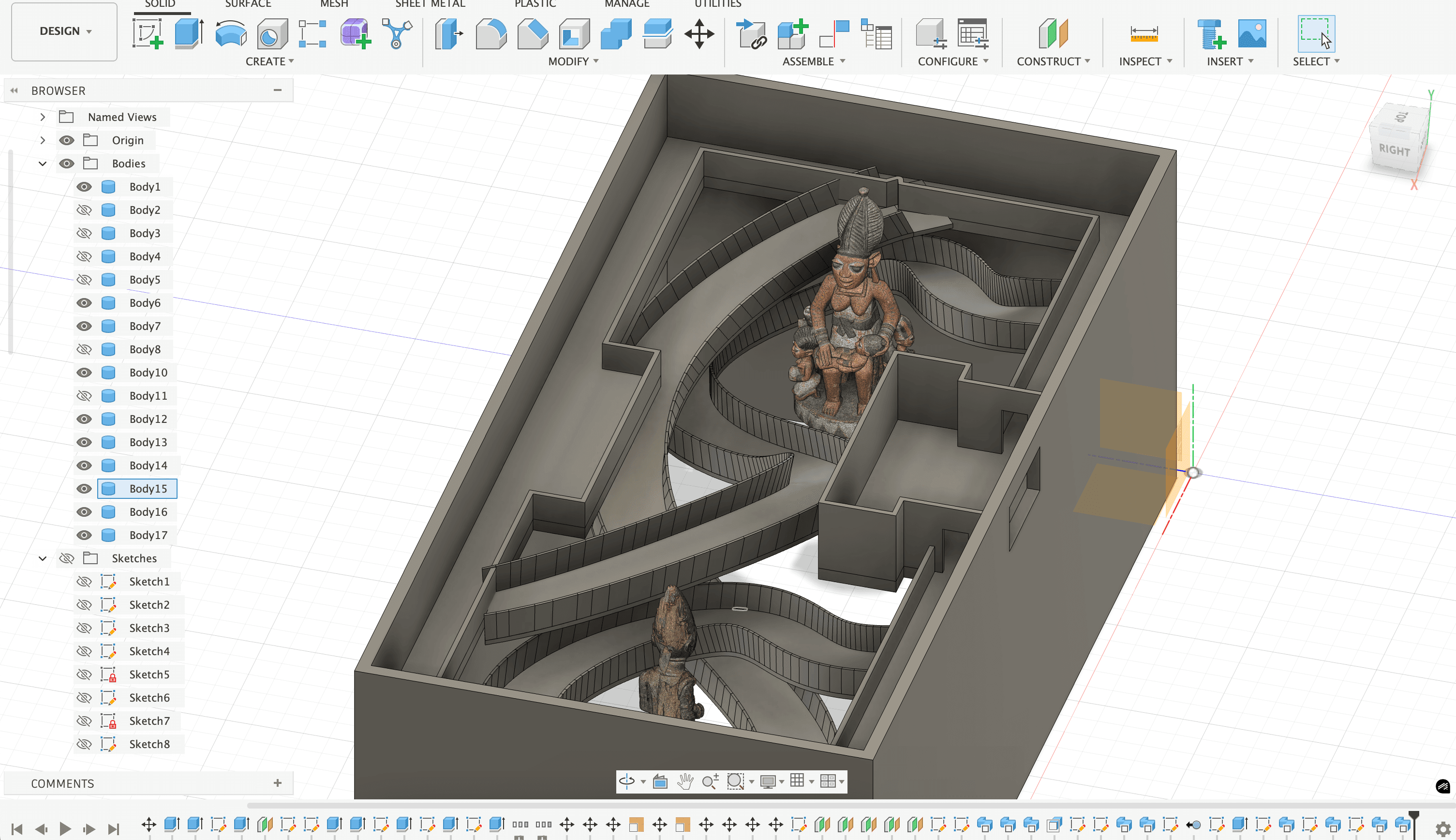
Task: Show hidden Body2 via eye icon
Action: point(84,210)
